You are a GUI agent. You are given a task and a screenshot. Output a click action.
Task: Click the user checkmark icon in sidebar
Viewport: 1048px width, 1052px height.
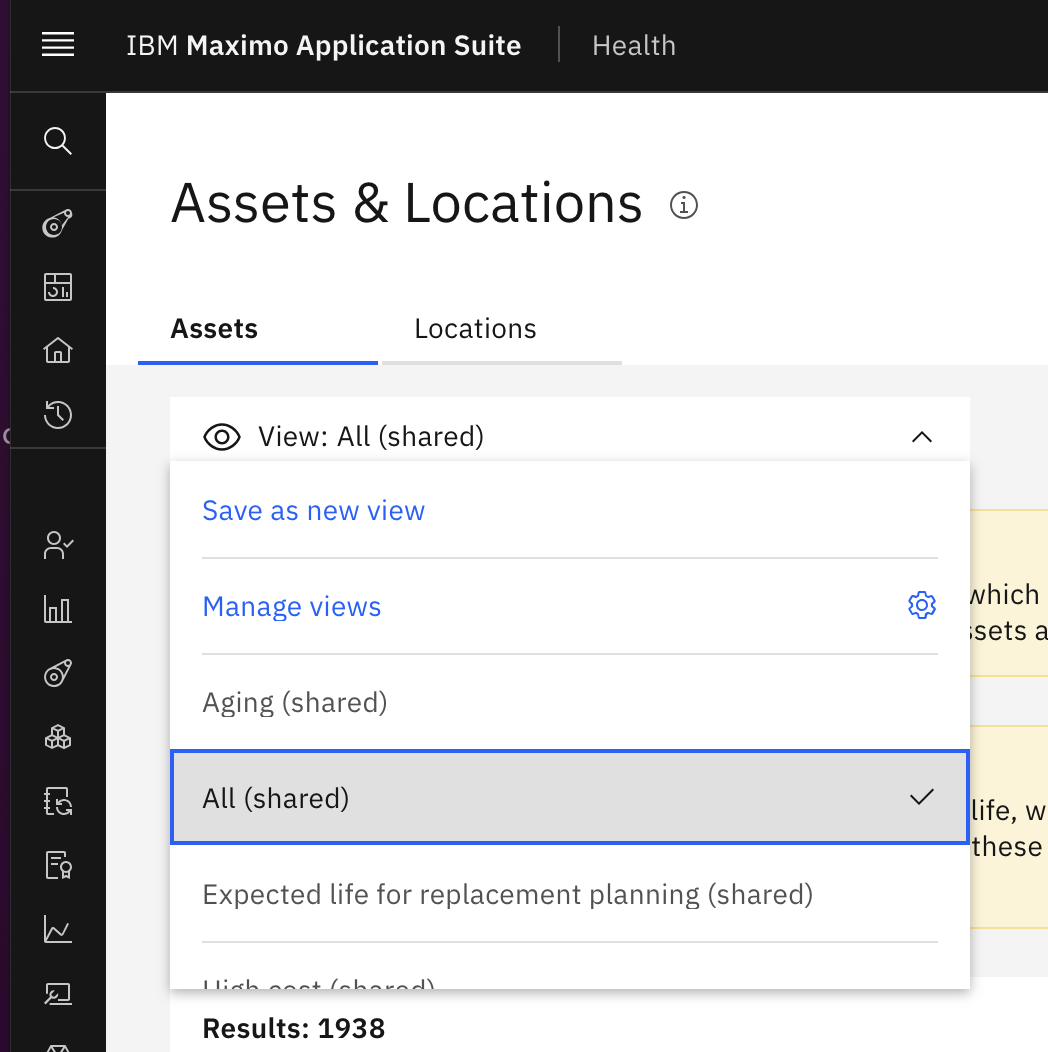click(x=58, y=545)
